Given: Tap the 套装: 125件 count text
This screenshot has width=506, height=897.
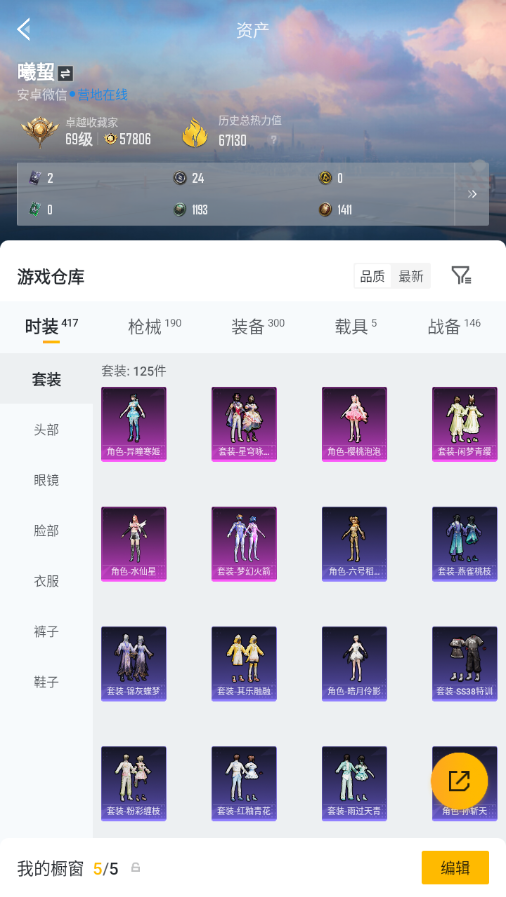Looking at the screenshot, I should tap(134, 371).
